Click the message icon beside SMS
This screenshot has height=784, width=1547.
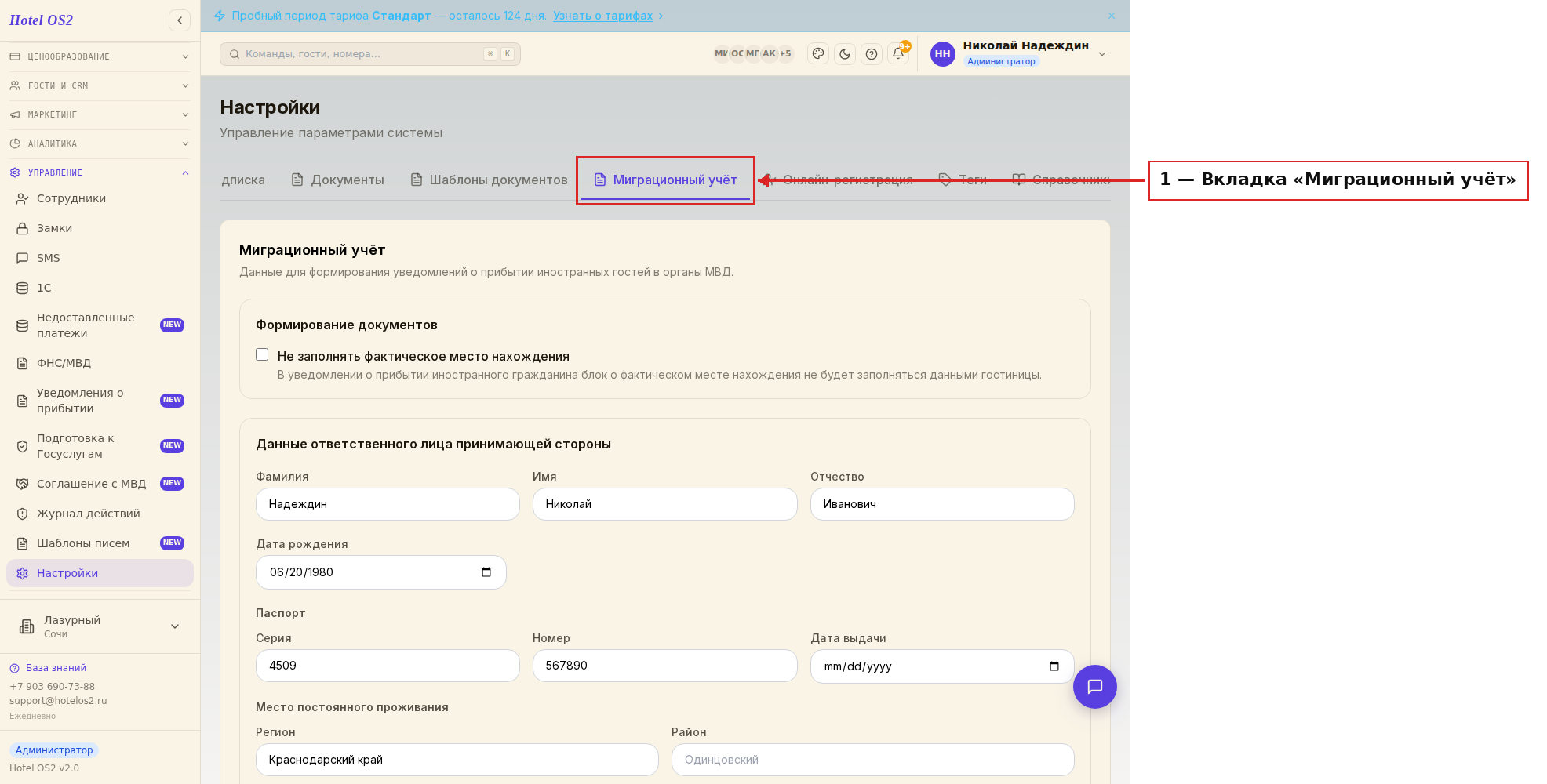pyautogui.click(x=23, y=259)
